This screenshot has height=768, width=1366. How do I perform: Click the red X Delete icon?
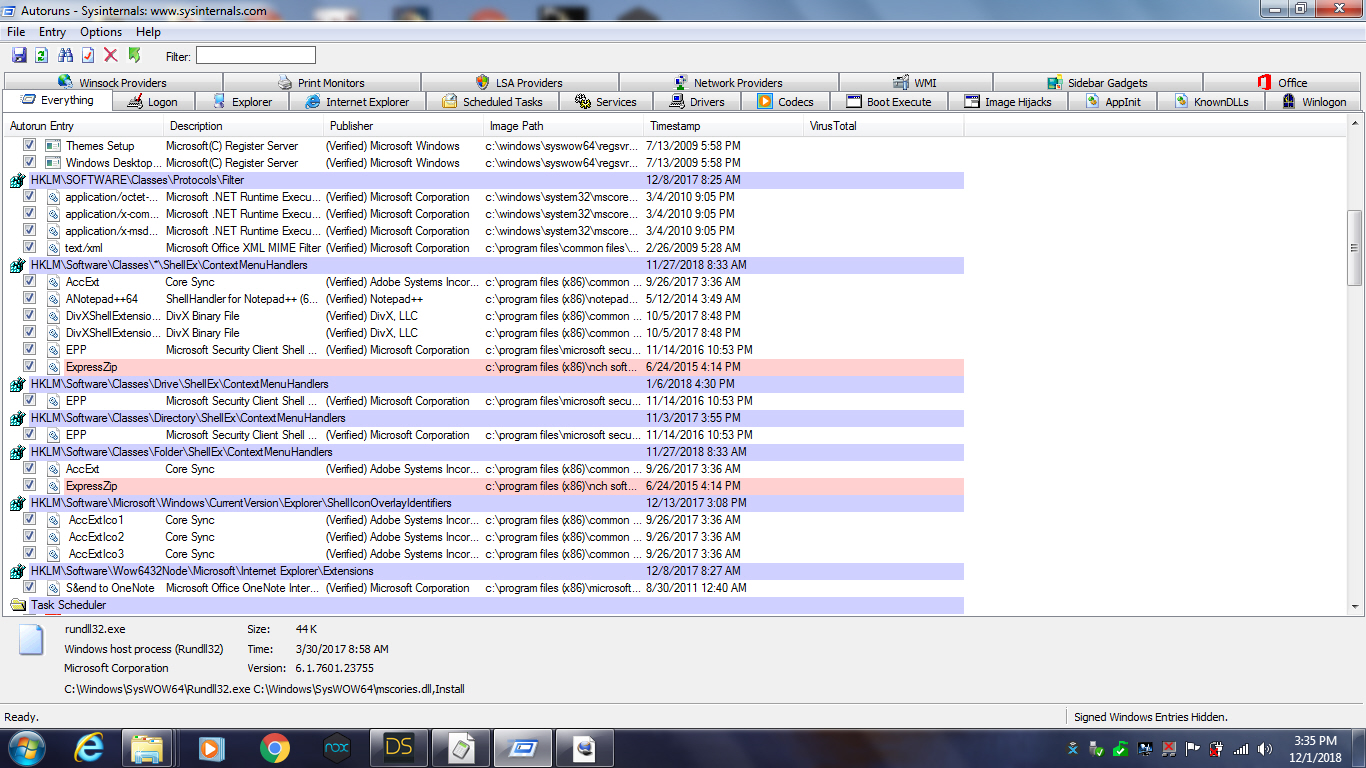pos(111,55)
